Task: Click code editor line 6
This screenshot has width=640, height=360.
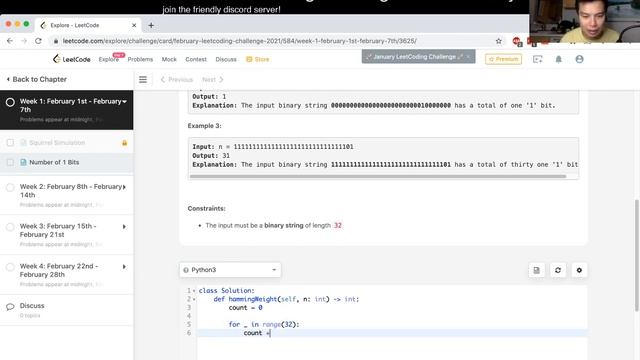Action: [x=392, y=333]
